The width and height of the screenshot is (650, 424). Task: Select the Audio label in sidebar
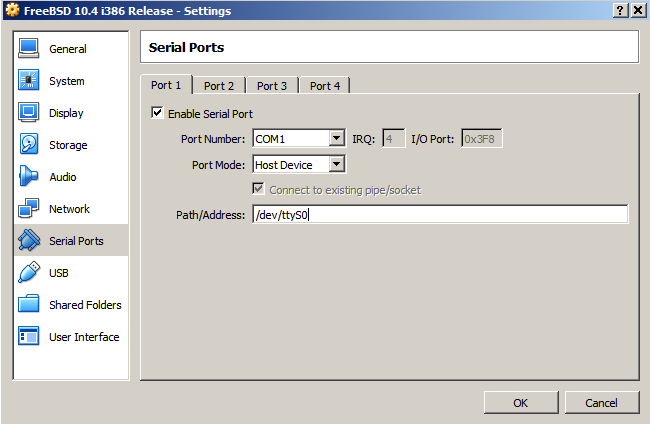tap(63, 177)
